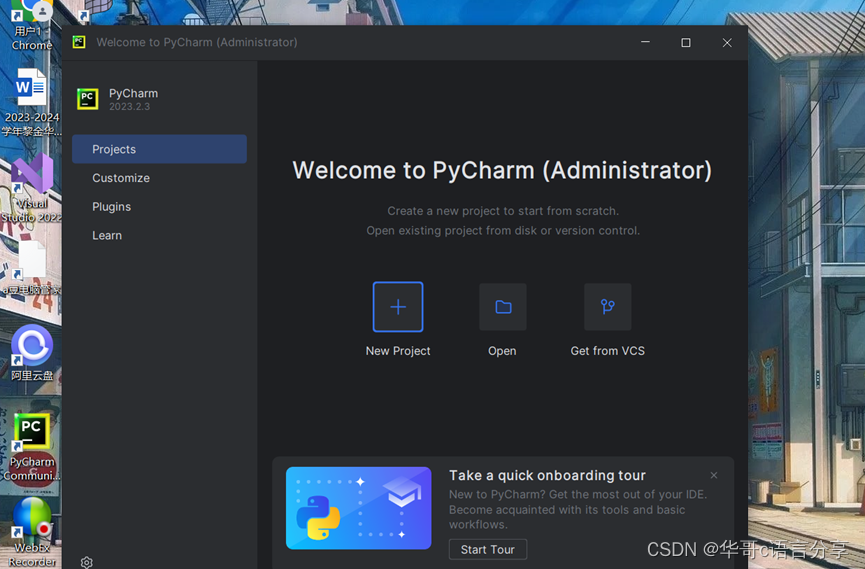Click the PyCharm logo beside version 2023.2.3
The image size is (865, 569).
pyautogui.click(x=88, y=99)
